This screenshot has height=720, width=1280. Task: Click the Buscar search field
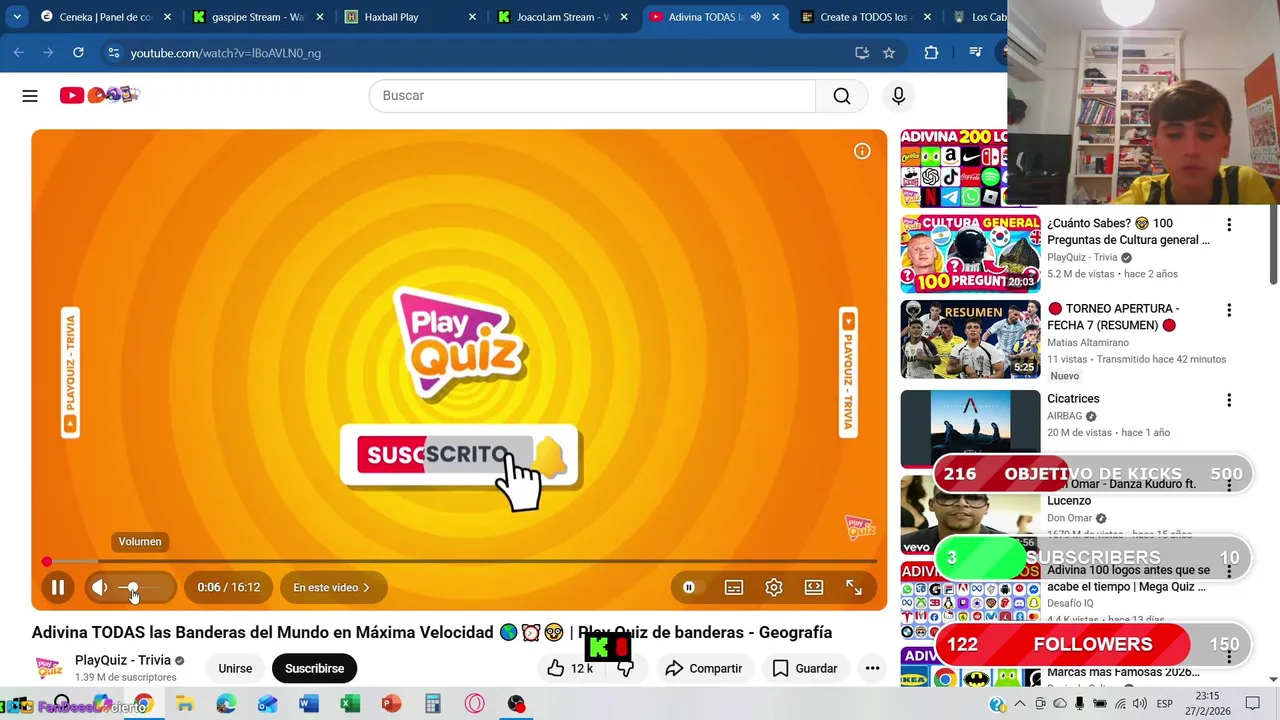[x=592, y=95]
